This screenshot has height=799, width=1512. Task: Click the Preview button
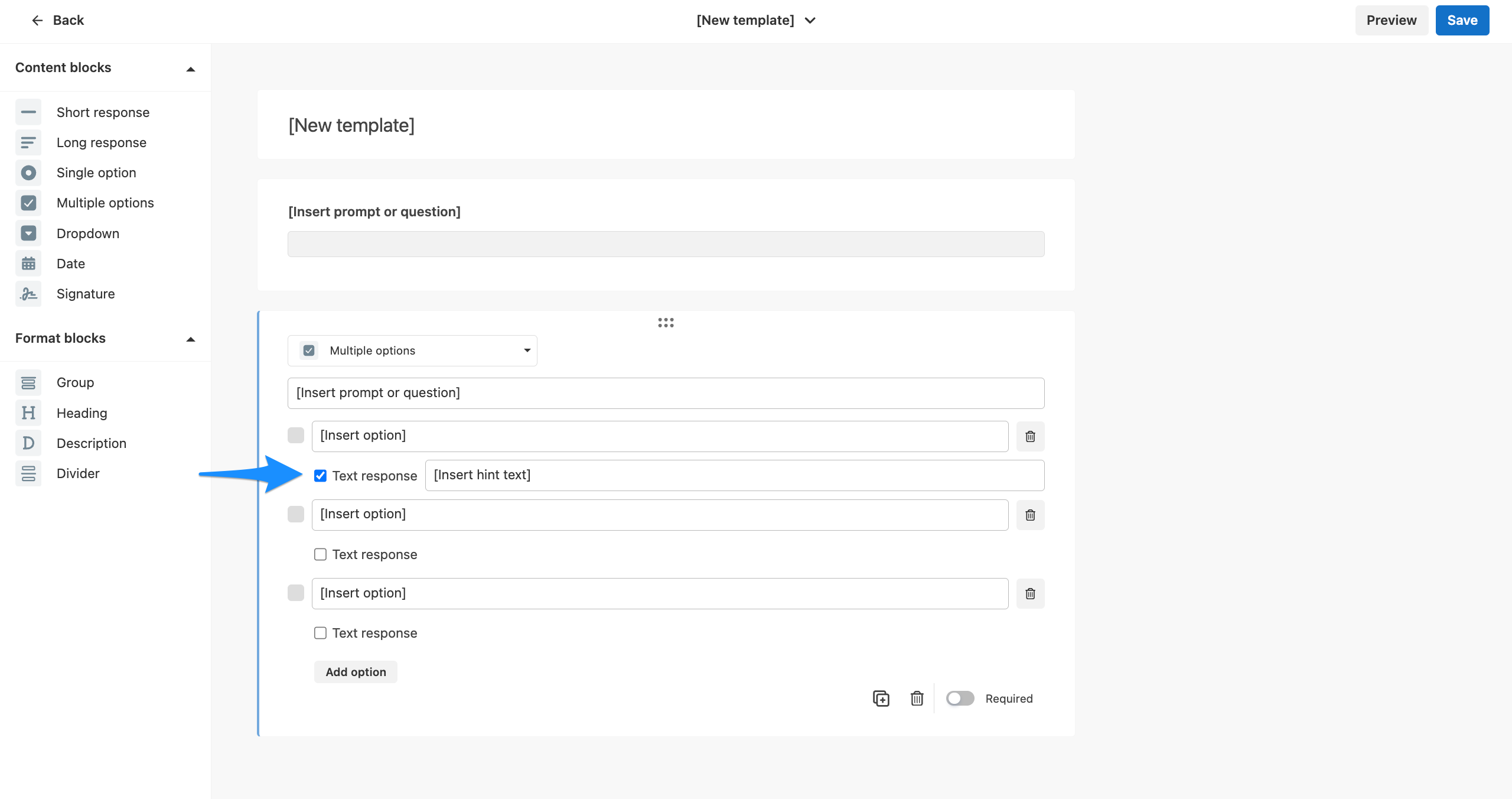(x=1392, y=20)
